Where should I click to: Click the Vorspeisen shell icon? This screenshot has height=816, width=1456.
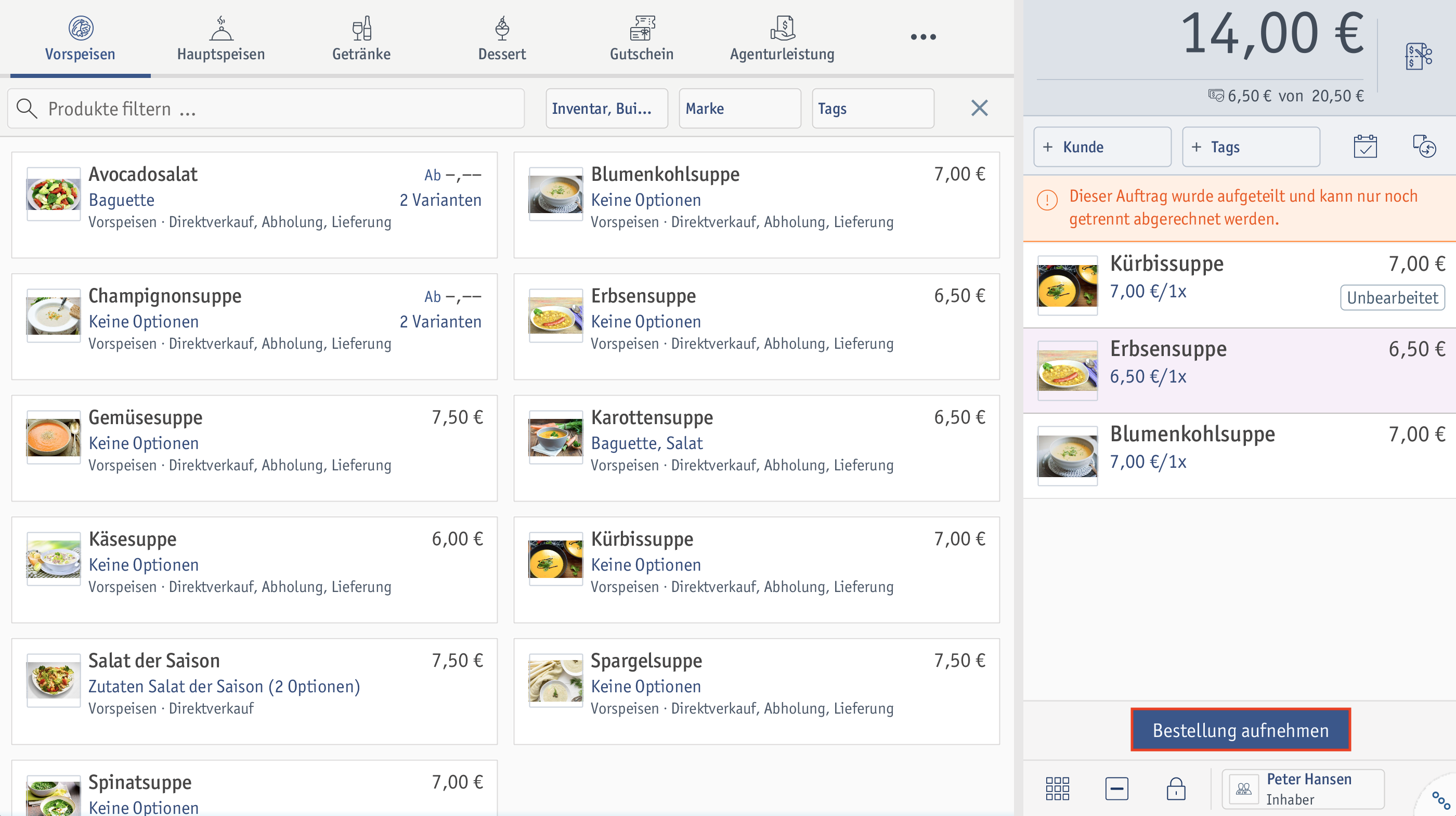[80, 28]
